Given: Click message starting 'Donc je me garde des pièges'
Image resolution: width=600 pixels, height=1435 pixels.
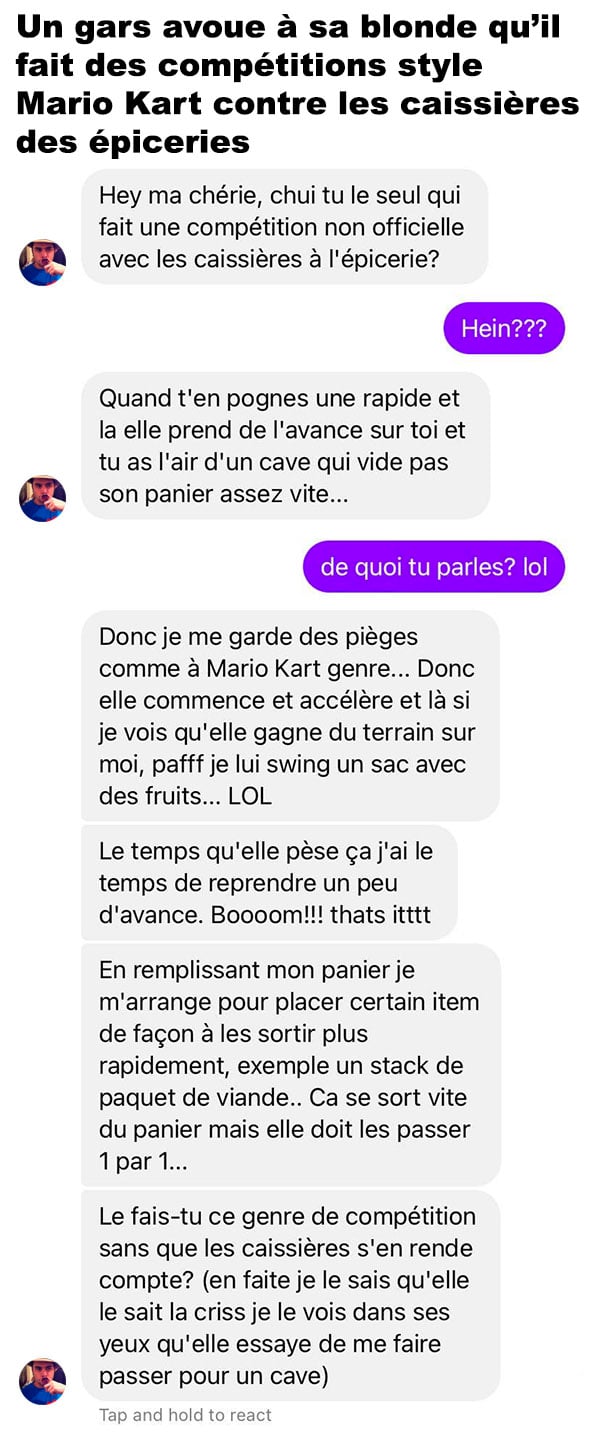Looking at the screenshot, I should tap(290, 716).
